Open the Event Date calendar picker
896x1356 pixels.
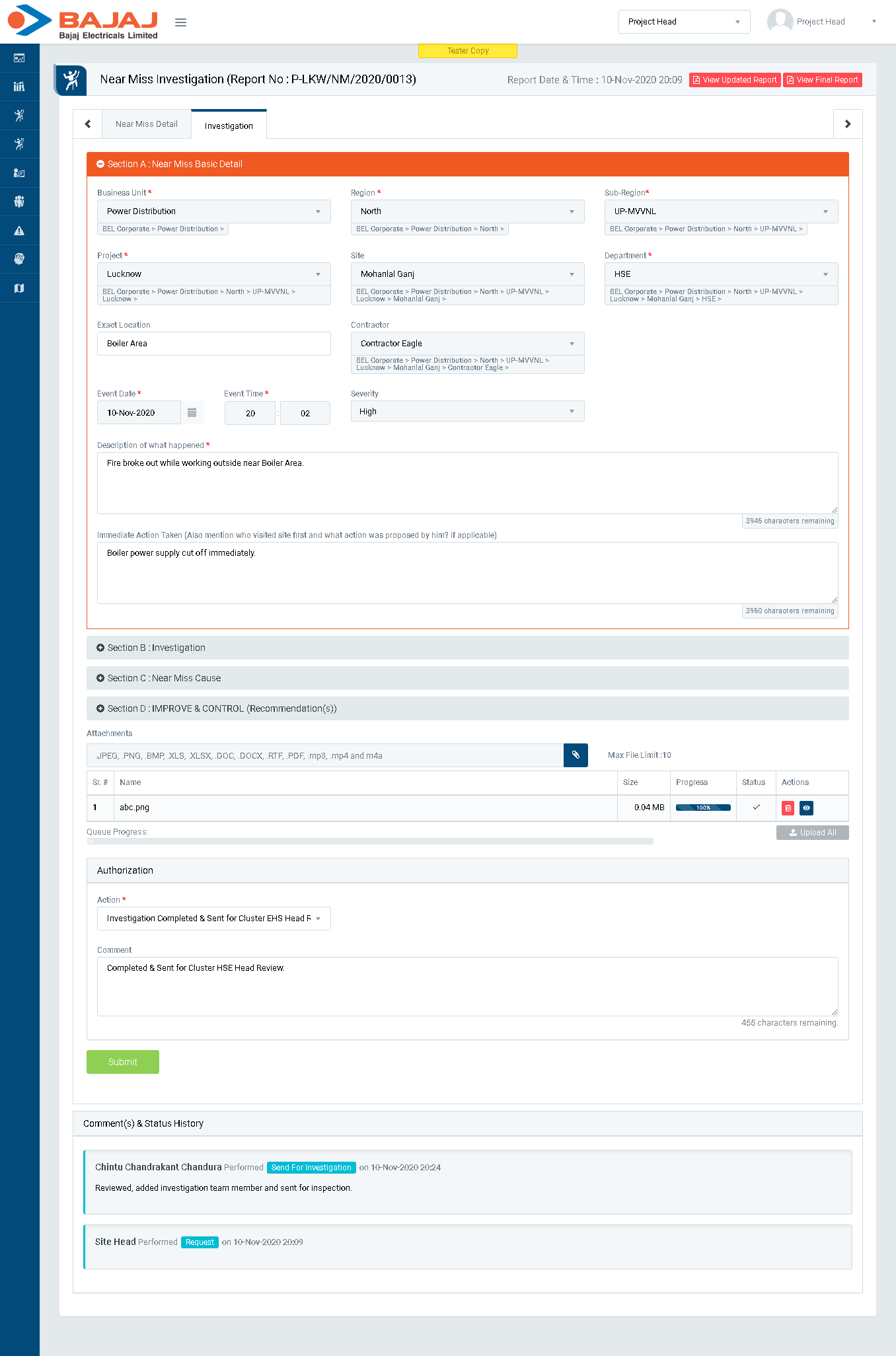point(192,412)
